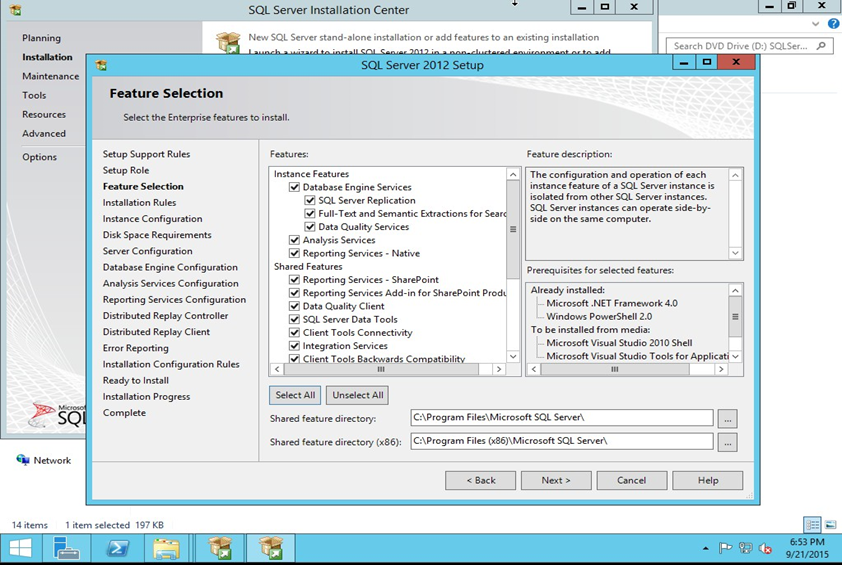Launch Server Manager from the taskbar
Image resolution: width=842 pixels, height=565 pixels.
tap(67, 548)
